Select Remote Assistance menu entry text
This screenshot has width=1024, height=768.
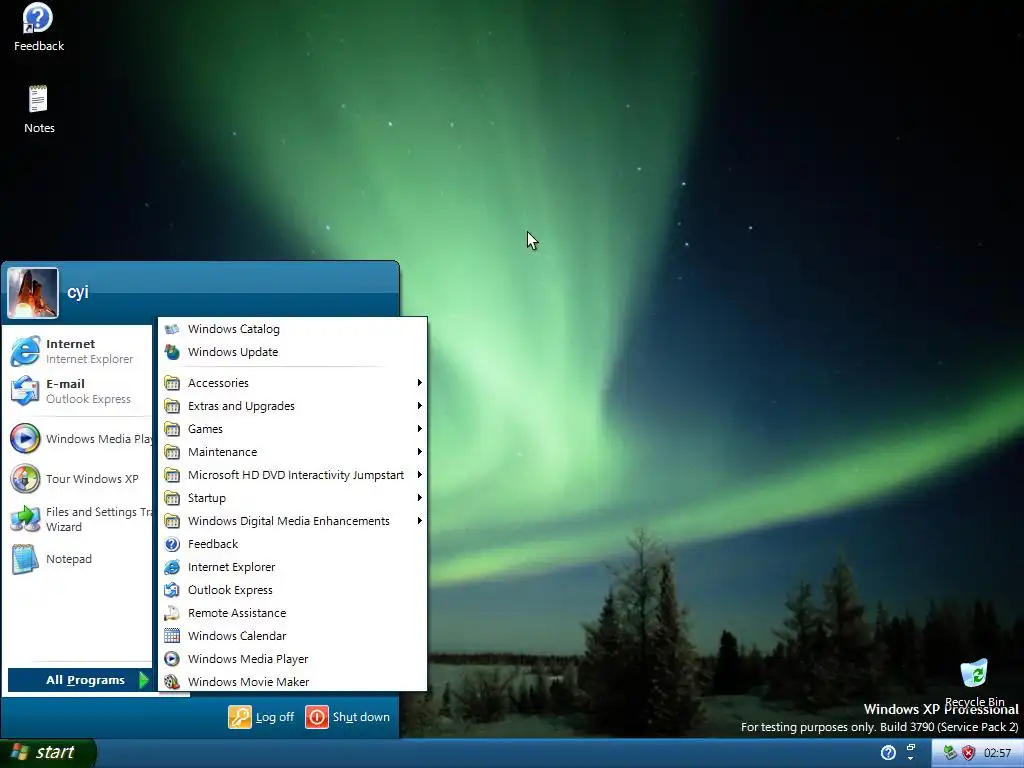(x=237, y=613)
